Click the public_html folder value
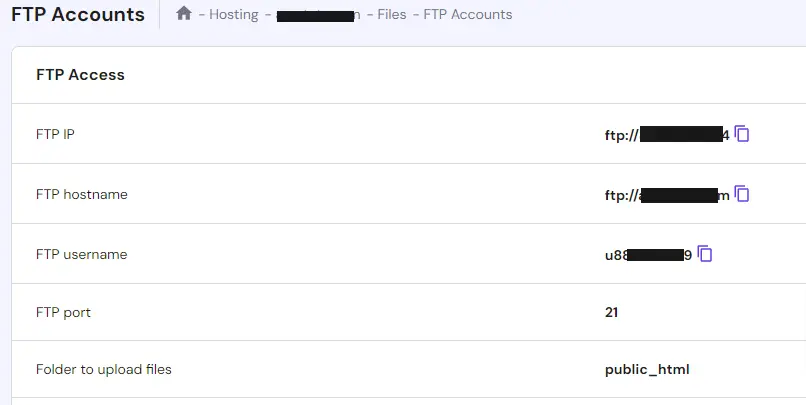 (647, 369)
